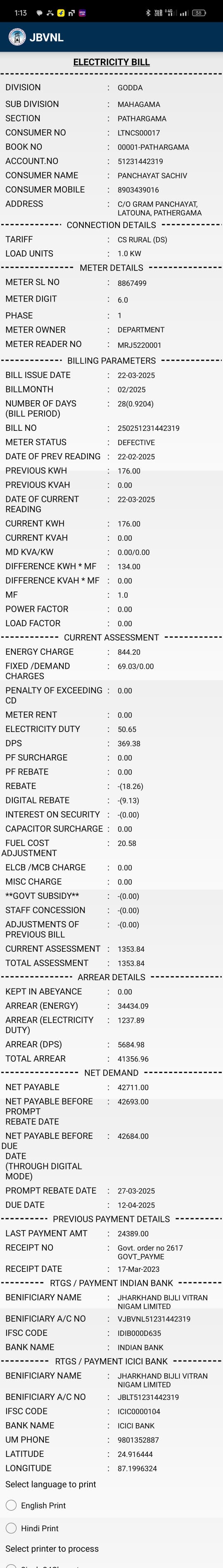Tap the ELECTRICITY BILL heading
Screen dimensions: 223x1568
pos(111,62)
